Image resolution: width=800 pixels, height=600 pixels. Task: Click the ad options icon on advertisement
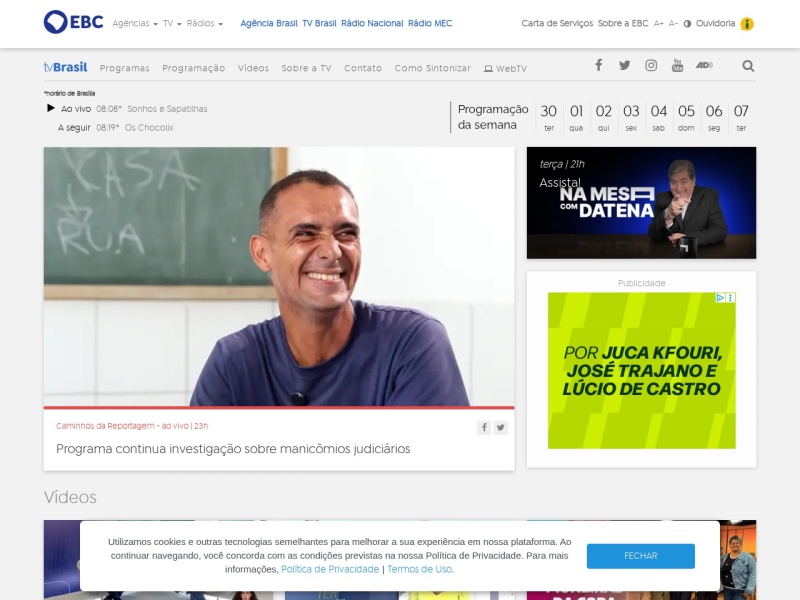731,297
